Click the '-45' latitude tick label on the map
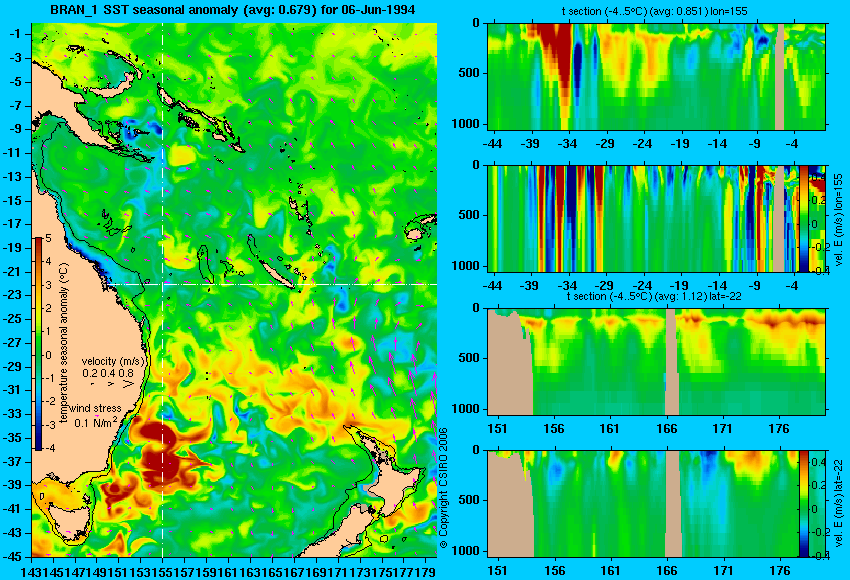 click(x=13, y=556)
